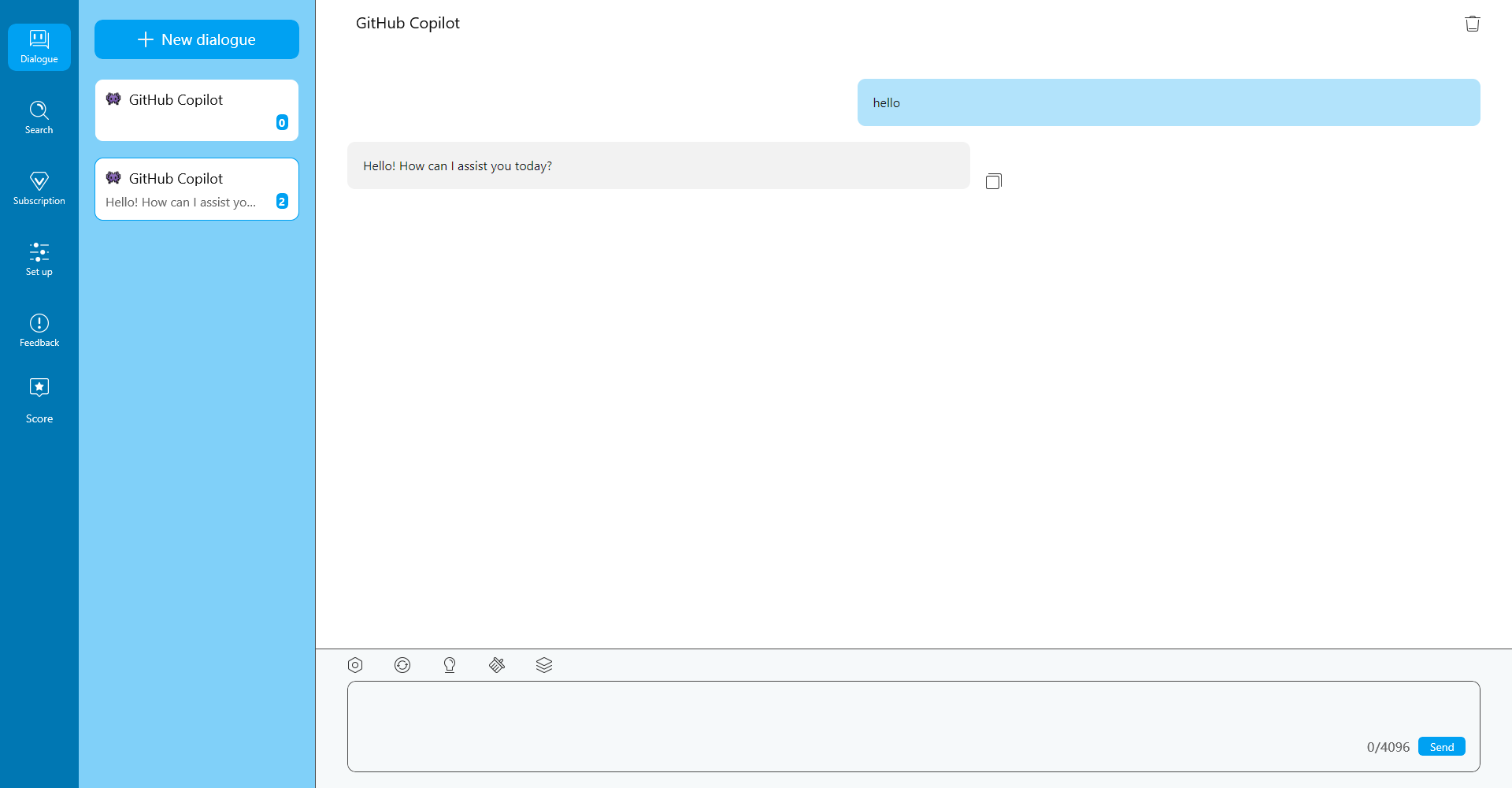Click the stacked layers icon above the input
1512x788 pixels.
tap(544, 665)
